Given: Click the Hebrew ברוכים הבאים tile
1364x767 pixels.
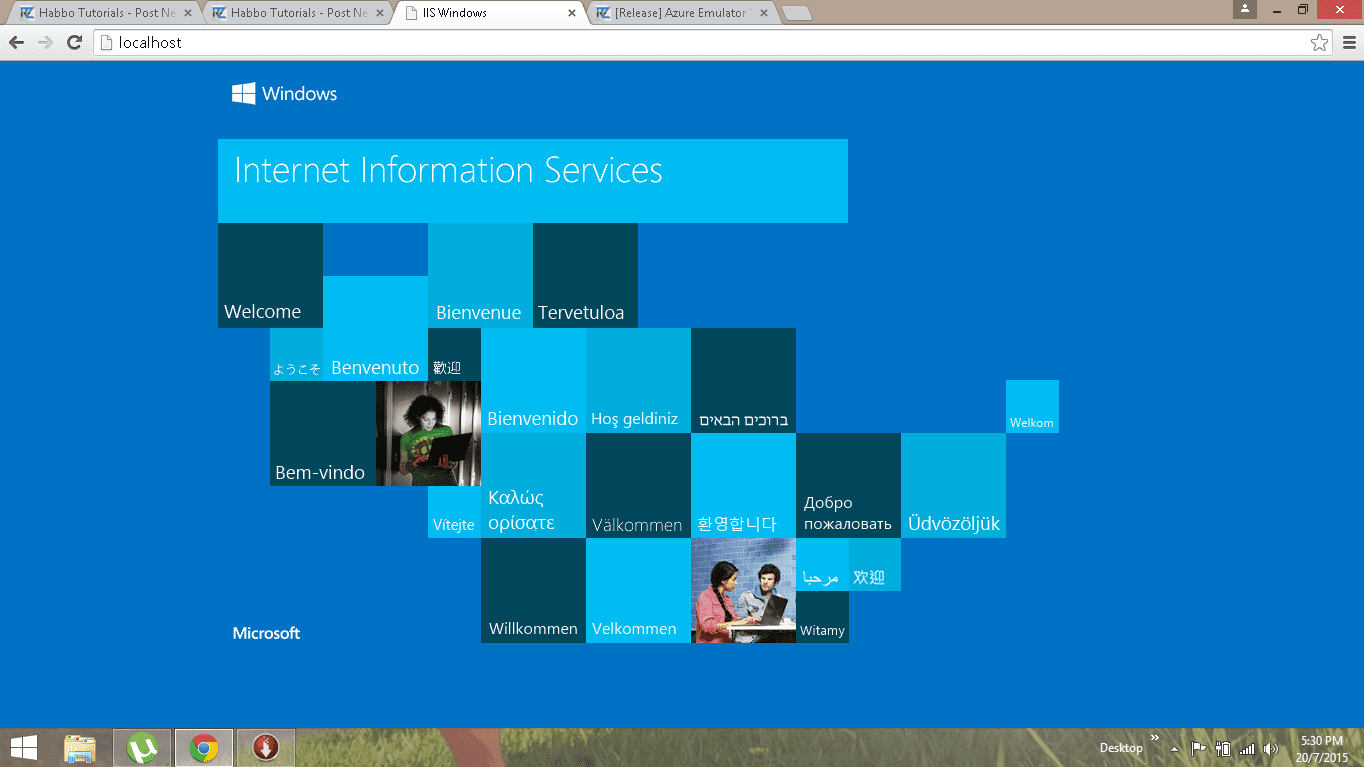Looking at the screenshot, I should pos(743,380).
